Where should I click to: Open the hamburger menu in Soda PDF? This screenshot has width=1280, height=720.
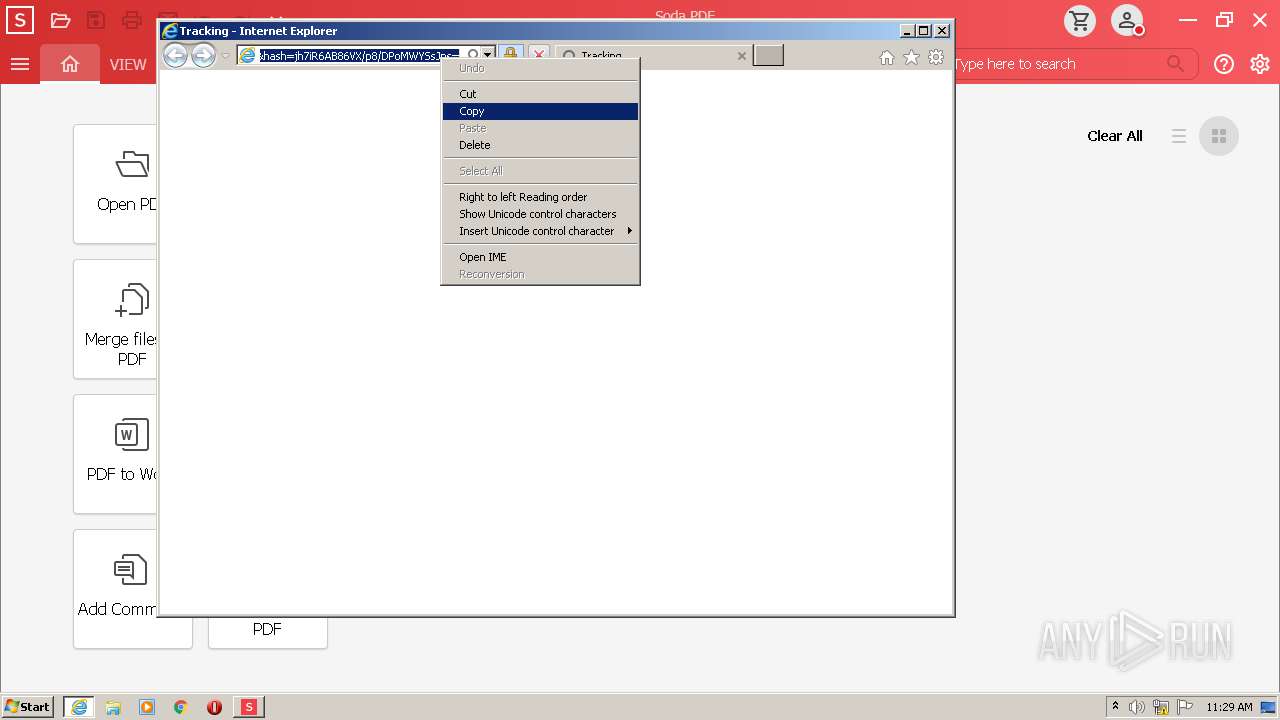20,64
